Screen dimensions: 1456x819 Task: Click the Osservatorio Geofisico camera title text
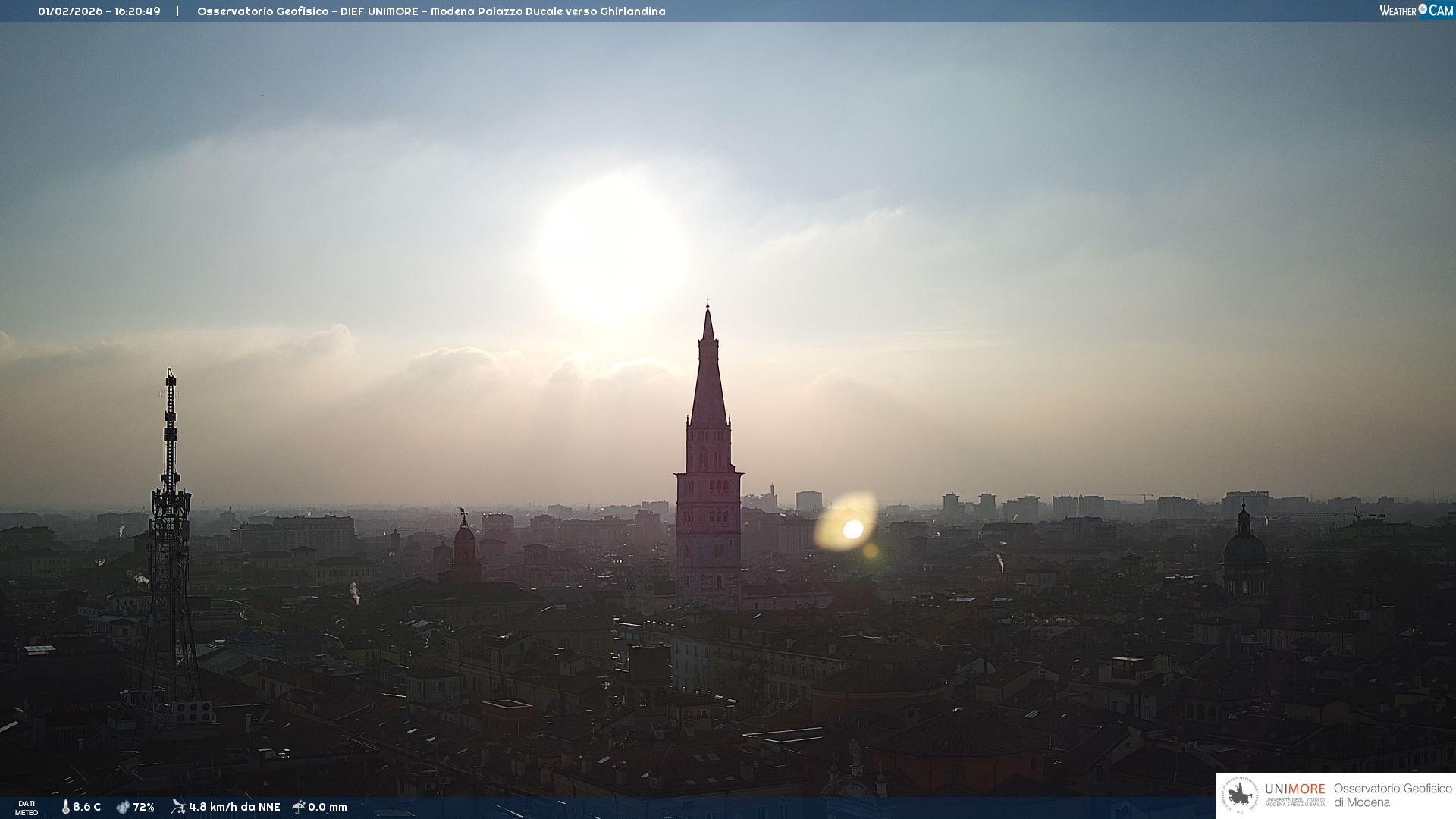point(431,11)
